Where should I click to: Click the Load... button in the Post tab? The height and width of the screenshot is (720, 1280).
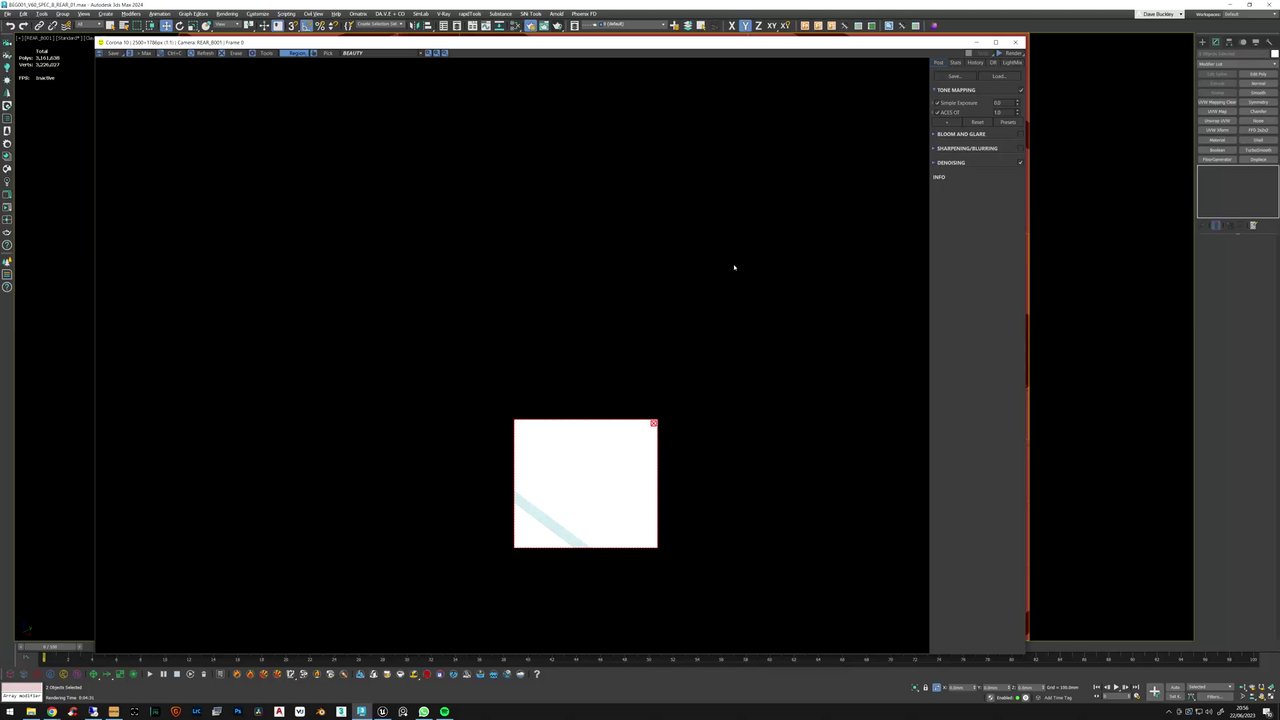999,76
